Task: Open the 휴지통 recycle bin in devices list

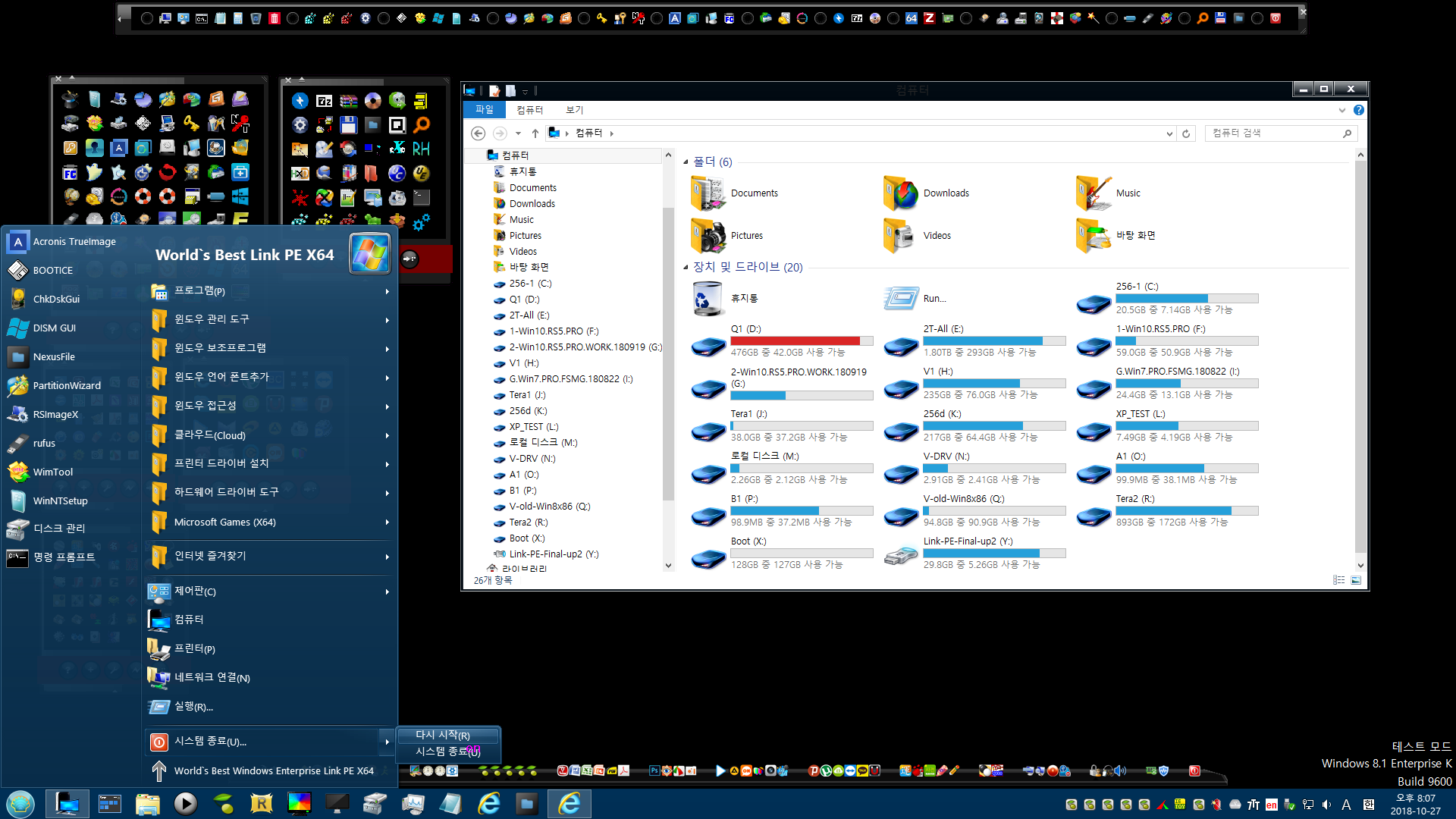Action: tap(726, 298)
